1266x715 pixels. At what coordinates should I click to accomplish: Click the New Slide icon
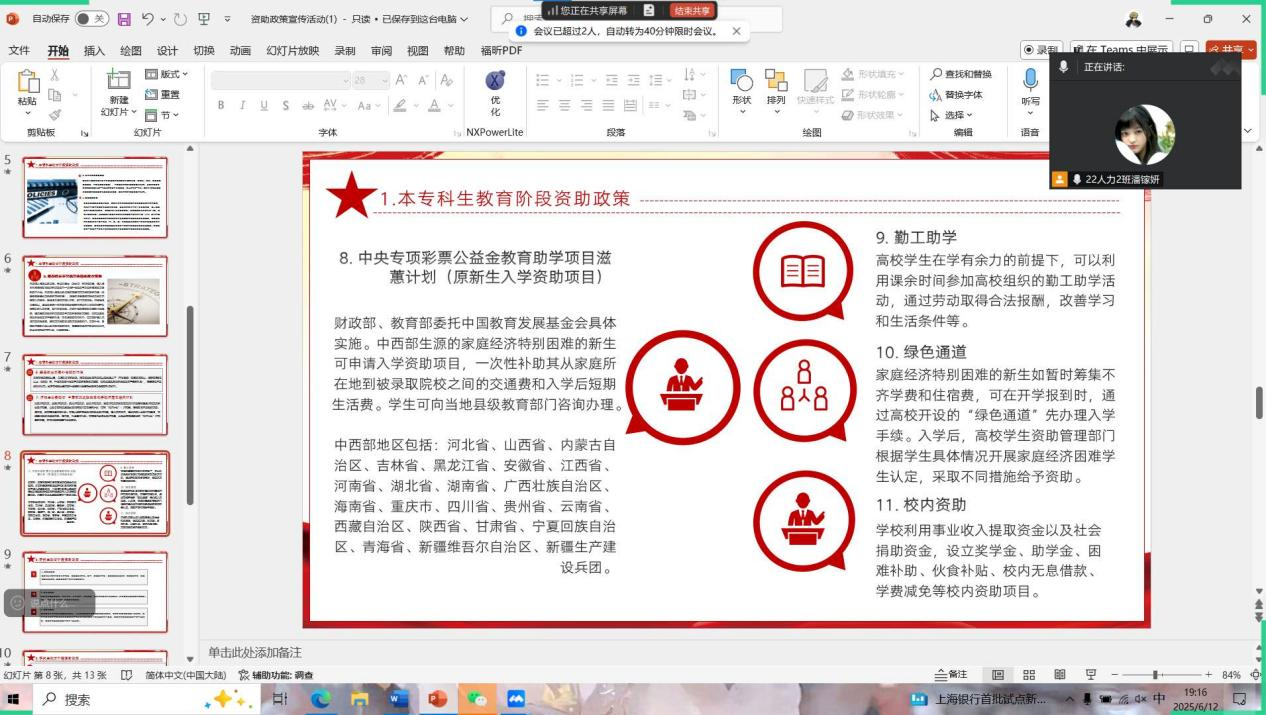[x=119, y=85]
